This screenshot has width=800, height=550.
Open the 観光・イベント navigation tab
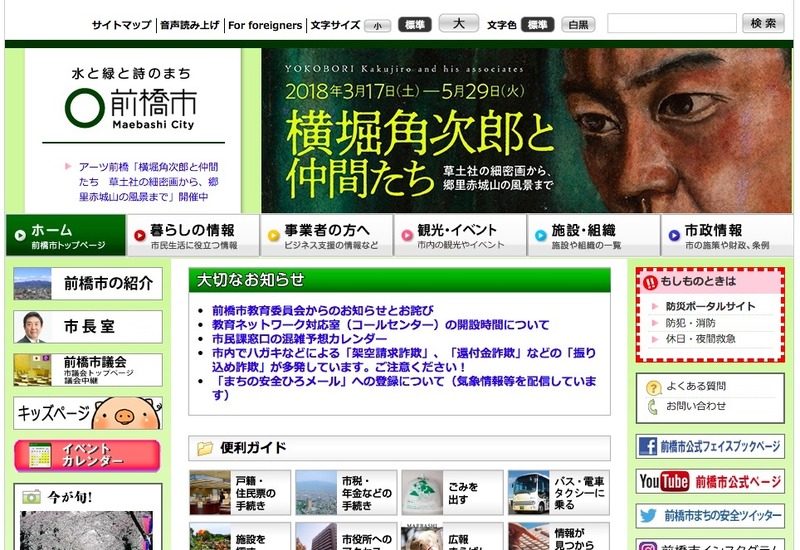pyautogui.click(x=459, y=235)
